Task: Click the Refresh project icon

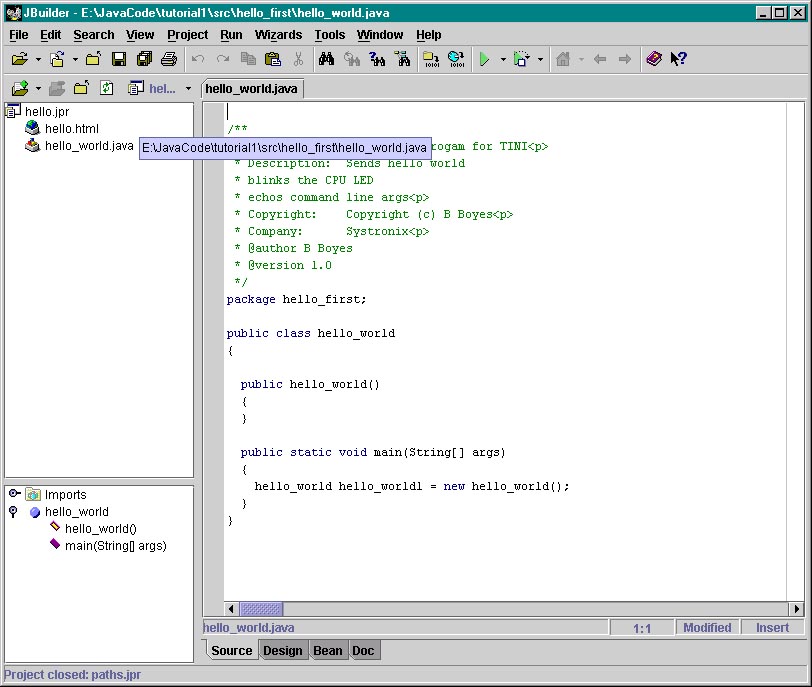Action: coord(106,88)
